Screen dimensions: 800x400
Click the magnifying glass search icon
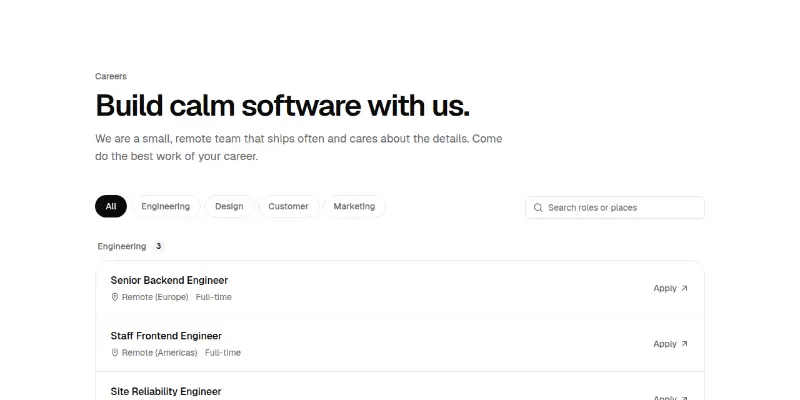538,208
